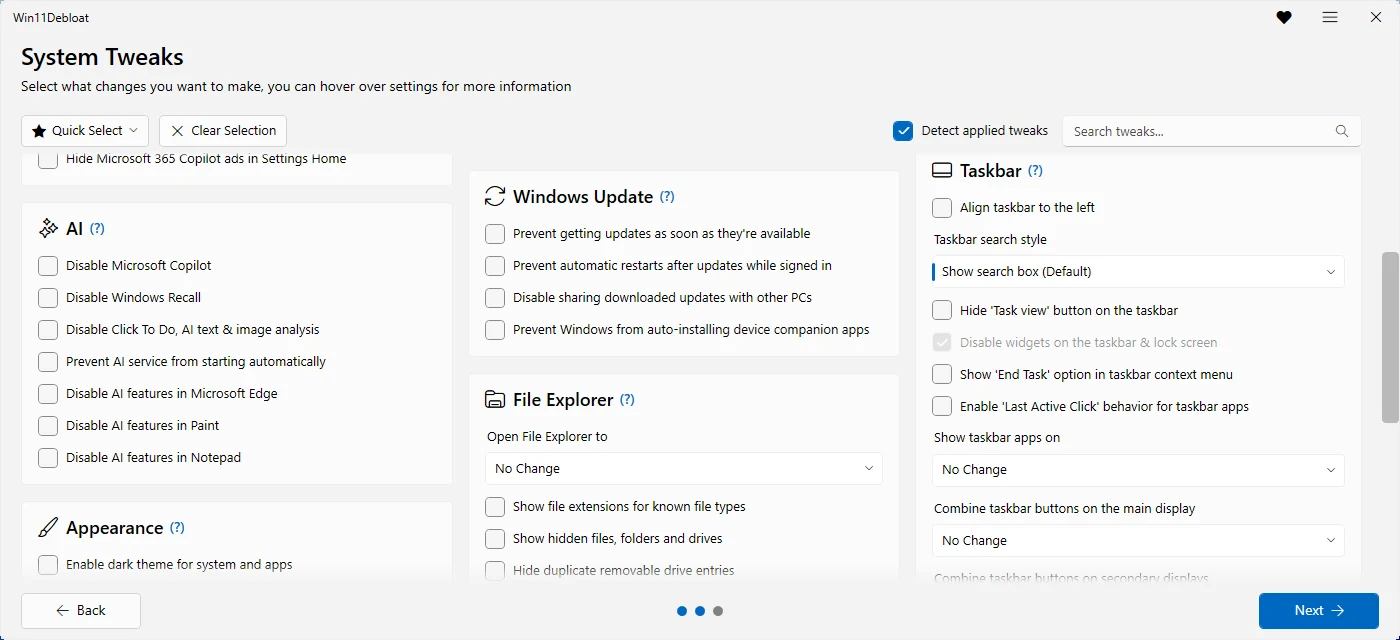The width and height of the screenshot is (1400, 640).
Task: Click the first page indicator dot
Action: (x=682, y=611)
